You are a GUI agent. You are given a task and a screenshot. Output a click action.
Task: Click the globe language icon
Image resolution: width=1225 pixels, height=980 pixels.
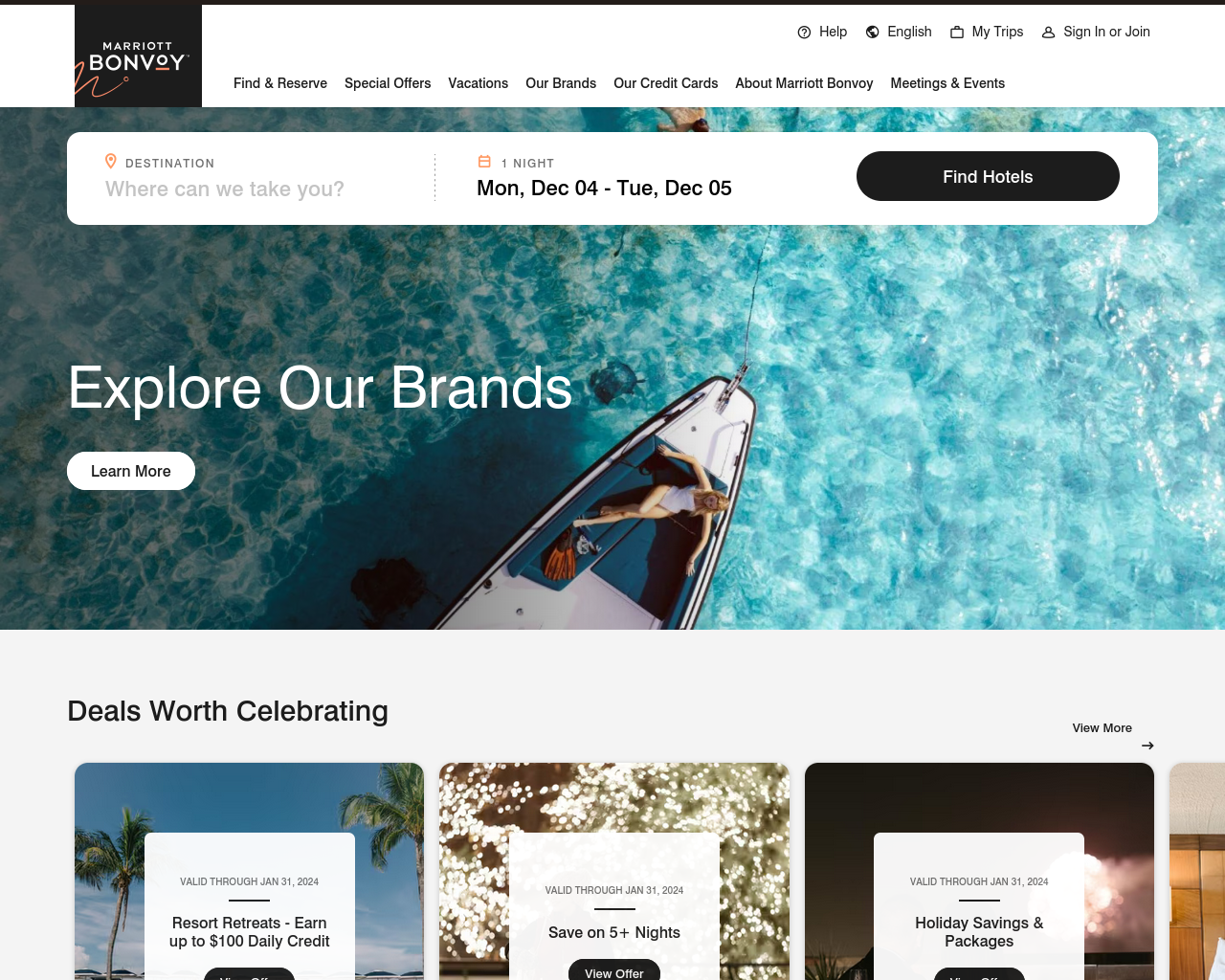[872, 33]
